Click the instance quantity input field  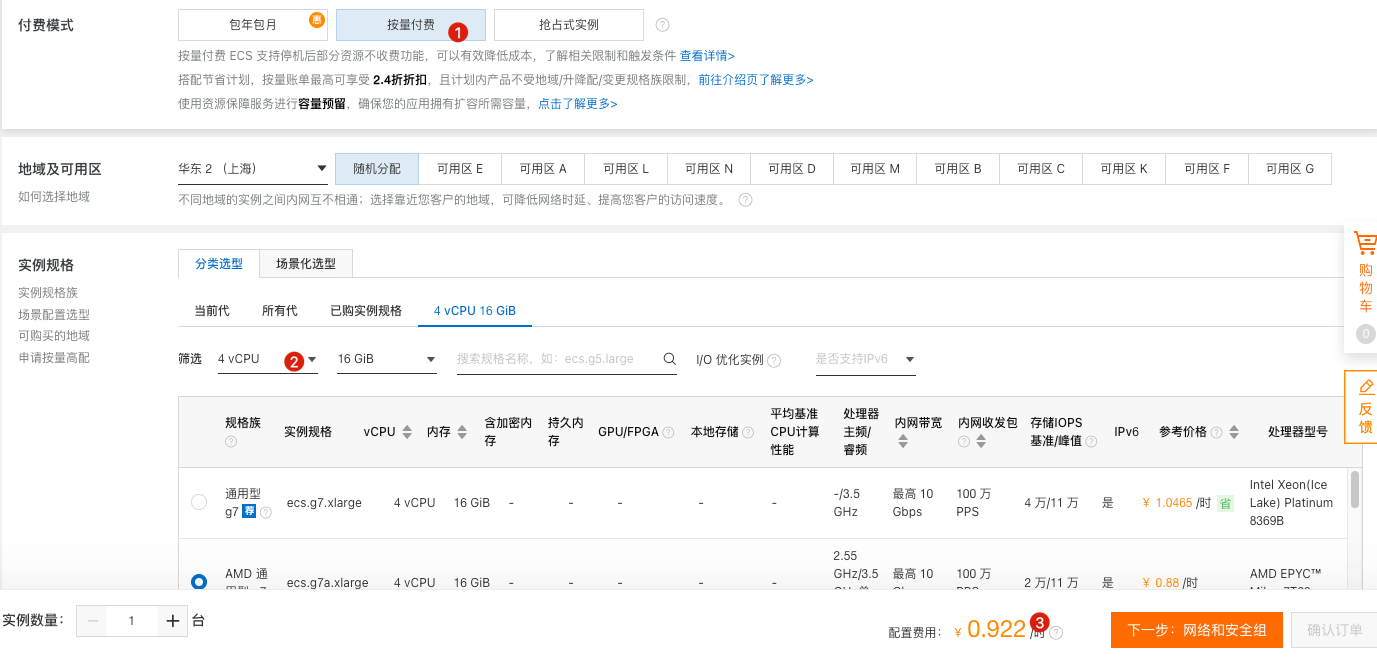pos(132,621)
